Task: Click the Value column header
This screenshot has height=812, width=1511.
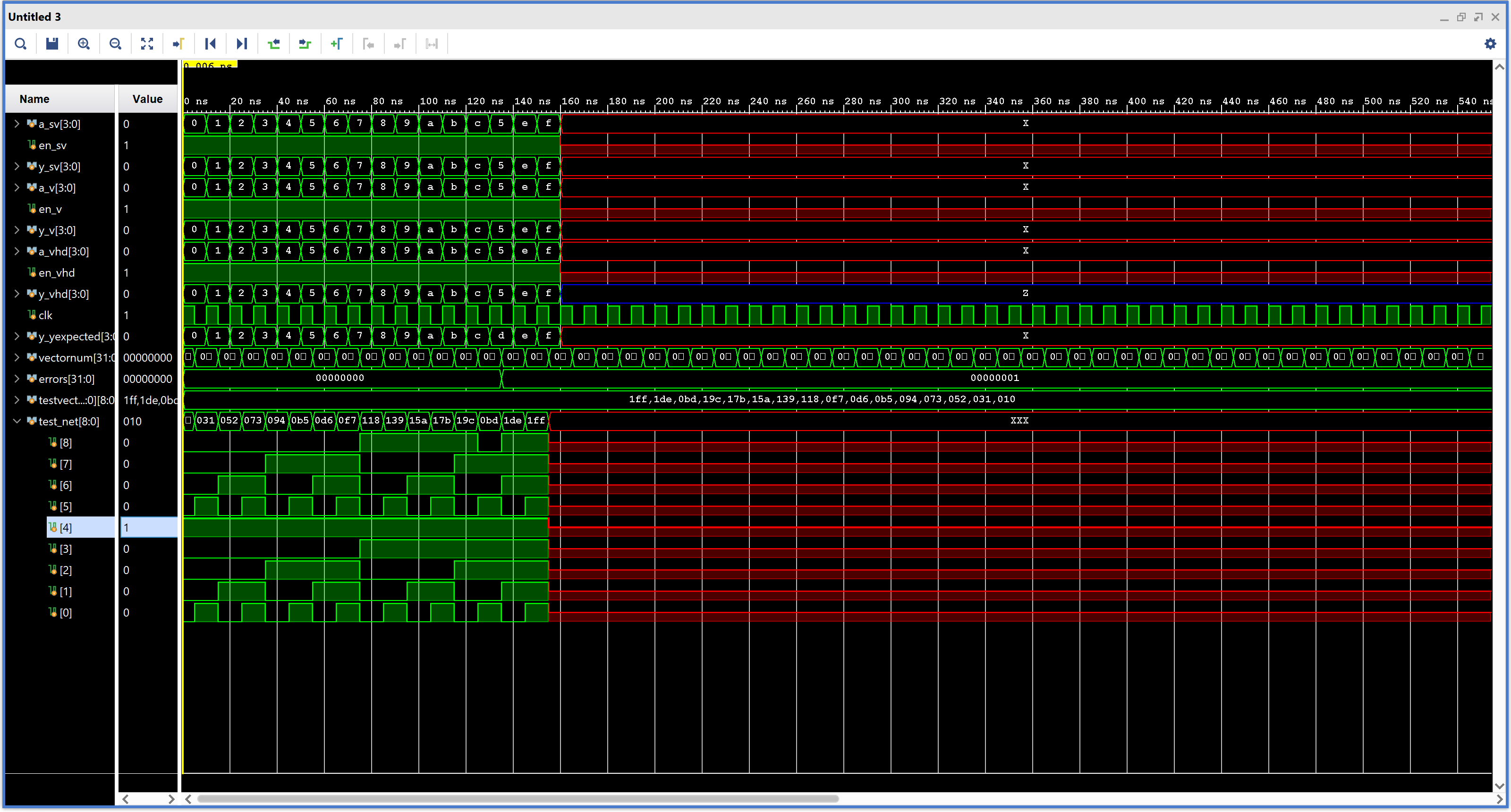Action: point(147,99)
